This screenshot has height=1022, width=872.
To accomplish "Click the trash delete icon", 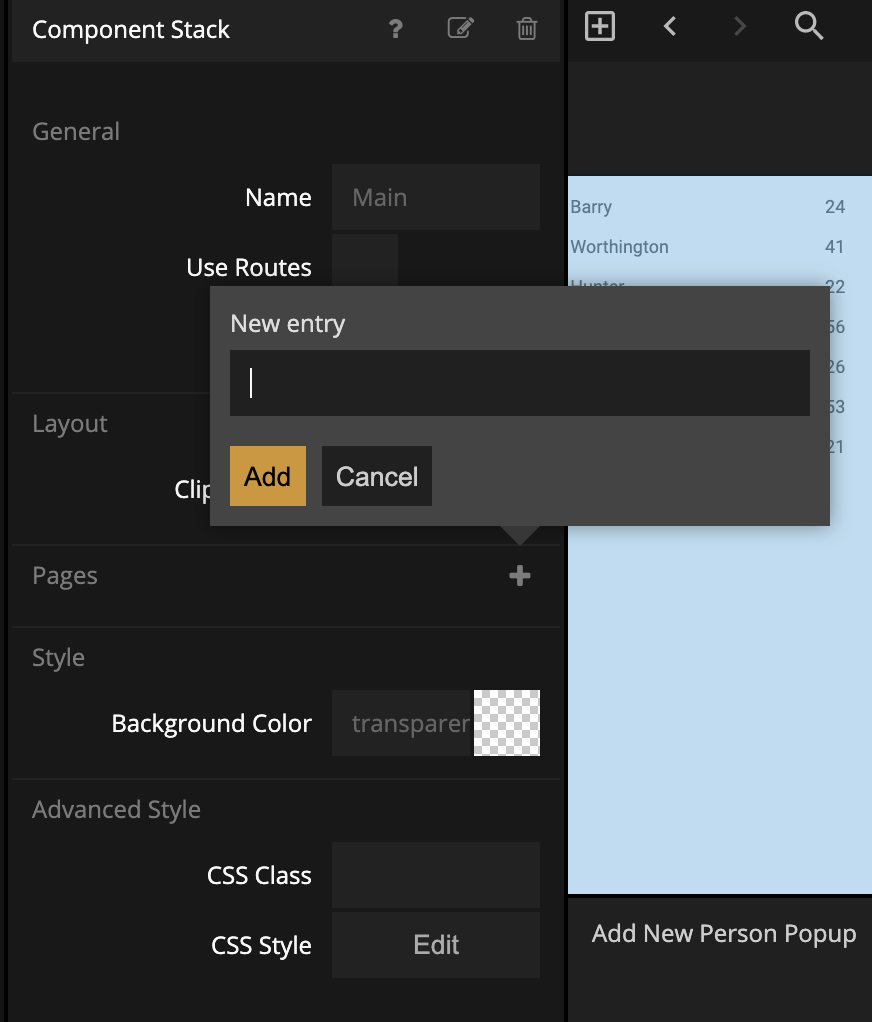I will pos(527,29).
